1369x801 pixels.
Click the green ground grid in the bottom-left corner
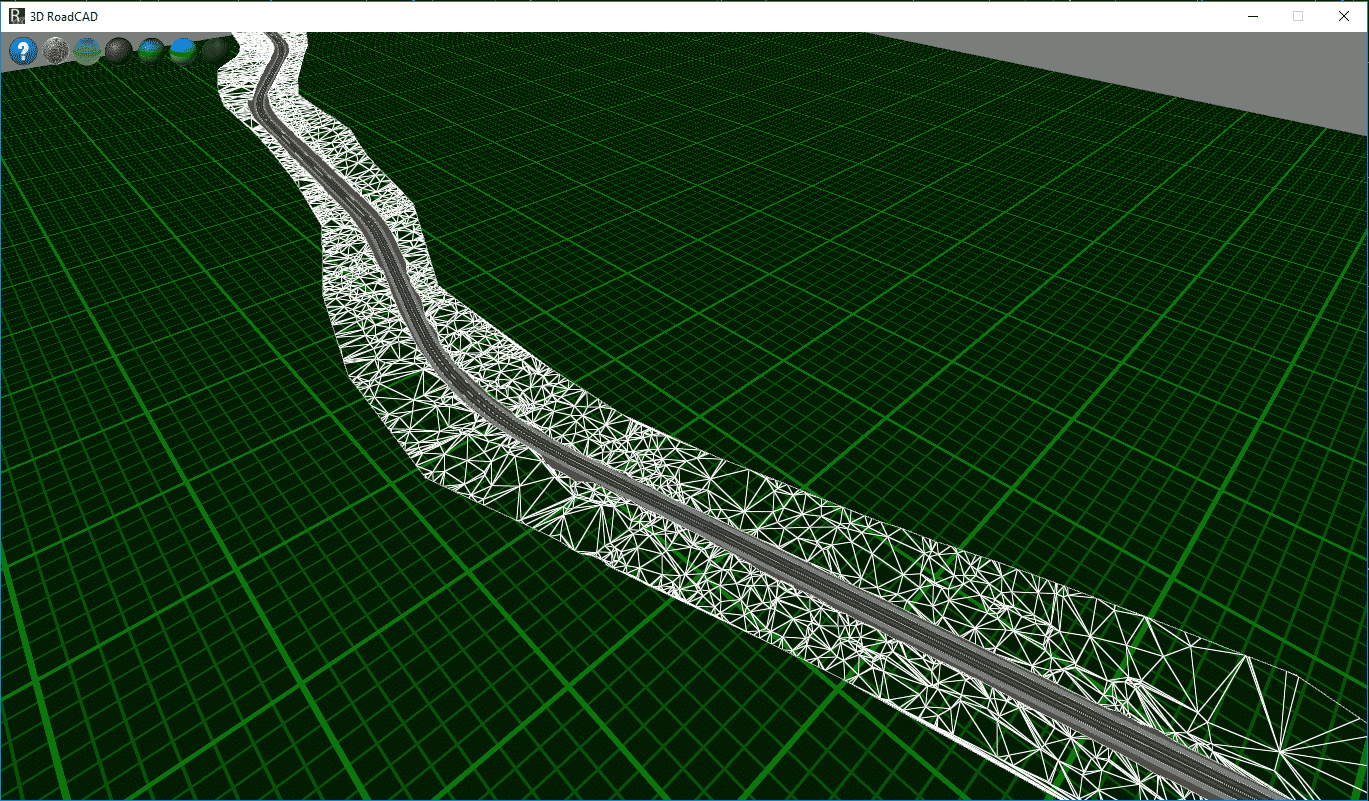tap(100, 720)
